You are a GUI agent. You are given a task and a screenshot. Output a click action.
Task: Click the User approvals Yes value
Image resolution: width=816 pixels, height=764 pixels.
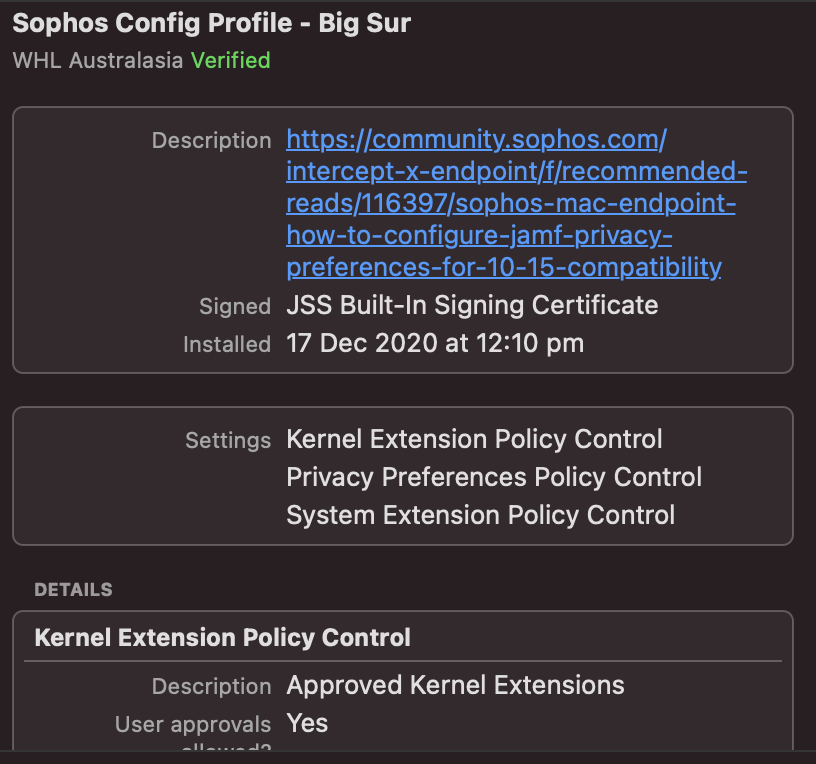307,723
